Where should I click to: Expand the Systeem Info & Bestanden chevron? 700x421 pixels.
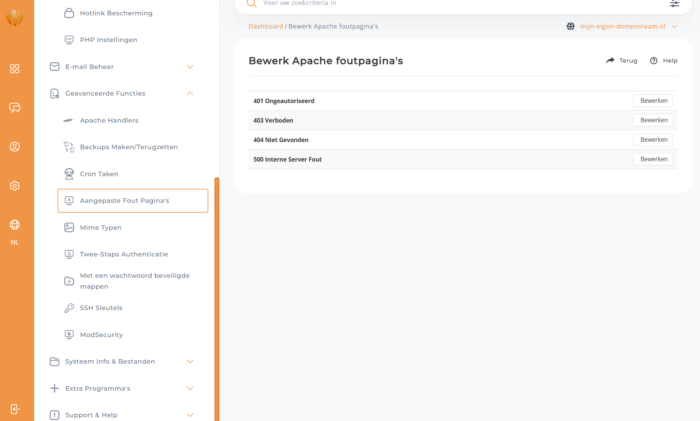[x=190, y=362]
